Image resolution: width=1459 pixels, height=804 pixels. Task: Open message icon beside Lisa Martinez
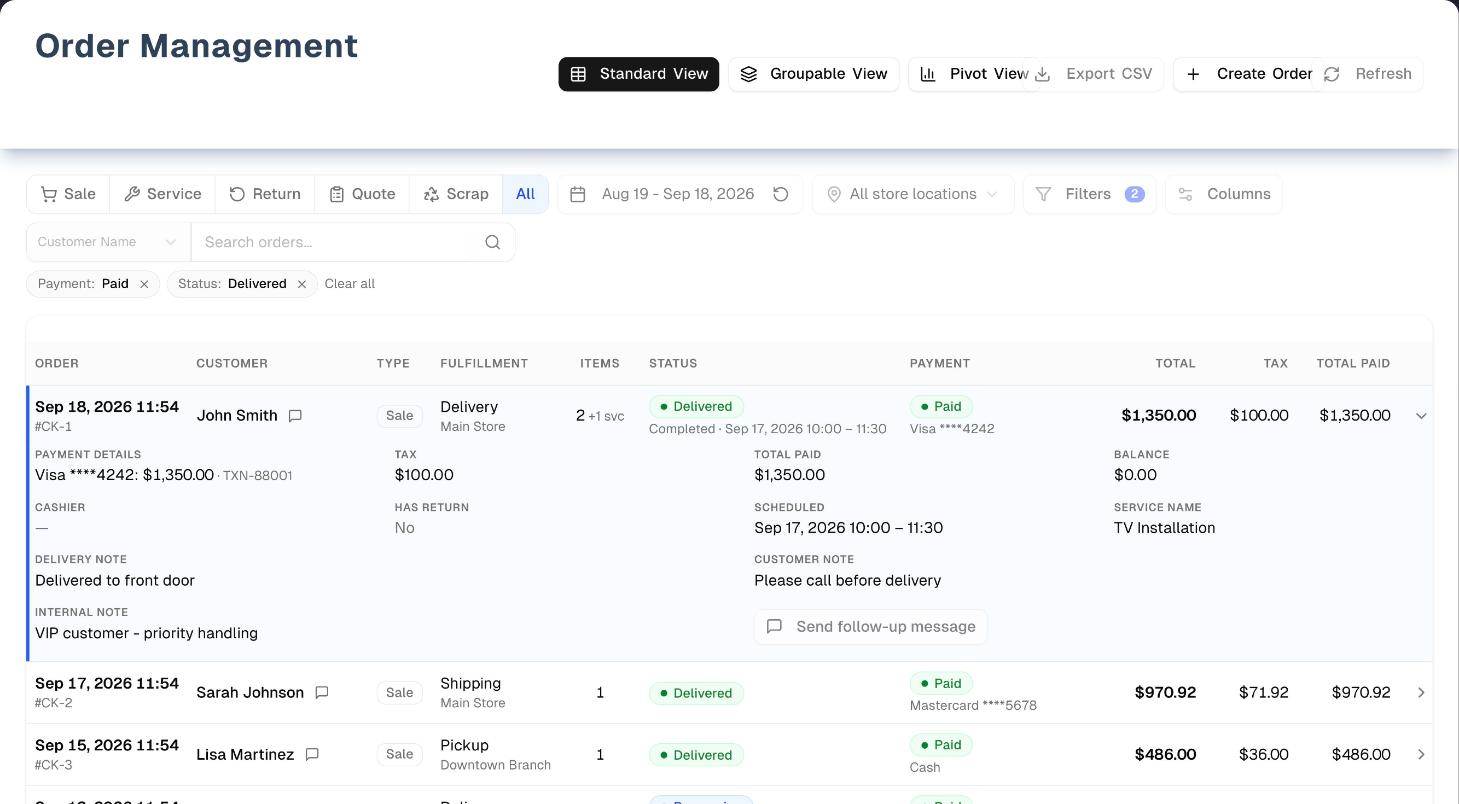coord(312,755)
